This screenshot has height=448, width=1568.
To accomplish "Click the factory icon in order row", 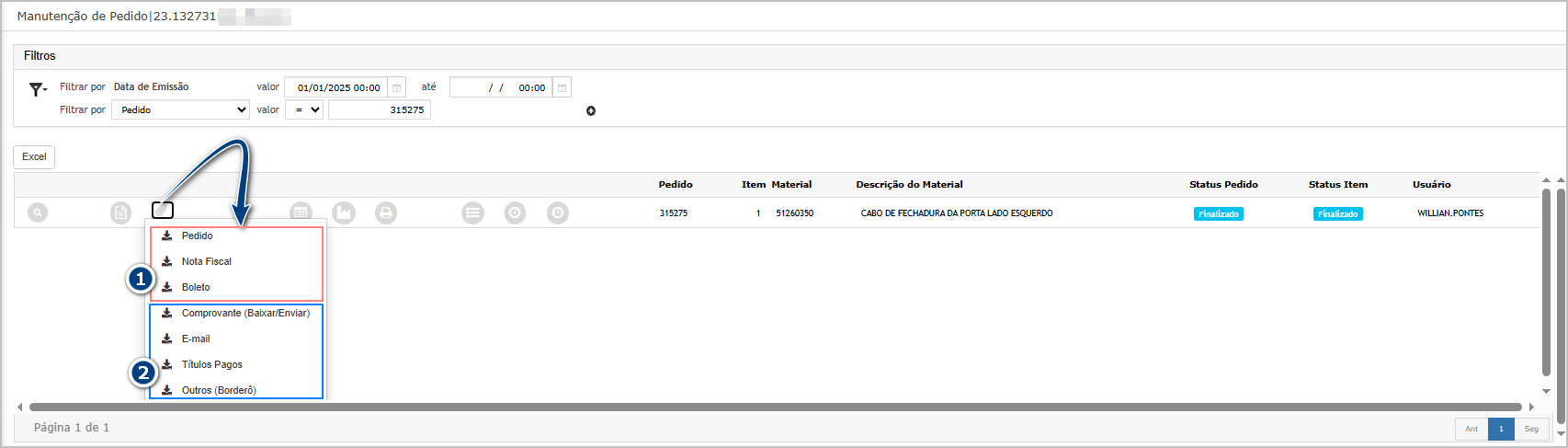I will pyautogui.click(x=343, y=213).
